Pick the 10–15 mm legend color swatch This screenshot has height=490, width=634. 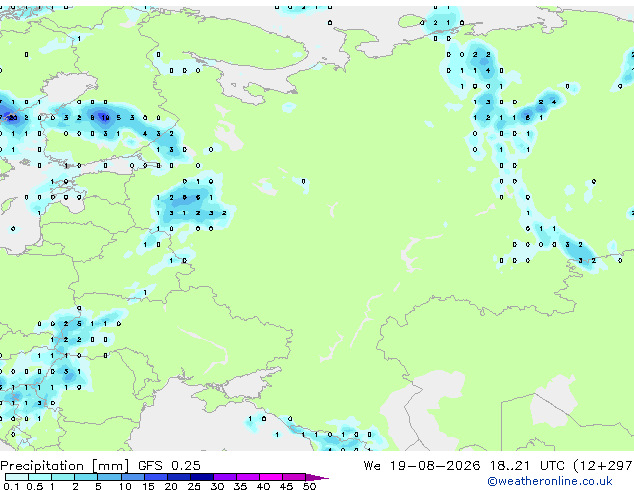pos(133,477)
